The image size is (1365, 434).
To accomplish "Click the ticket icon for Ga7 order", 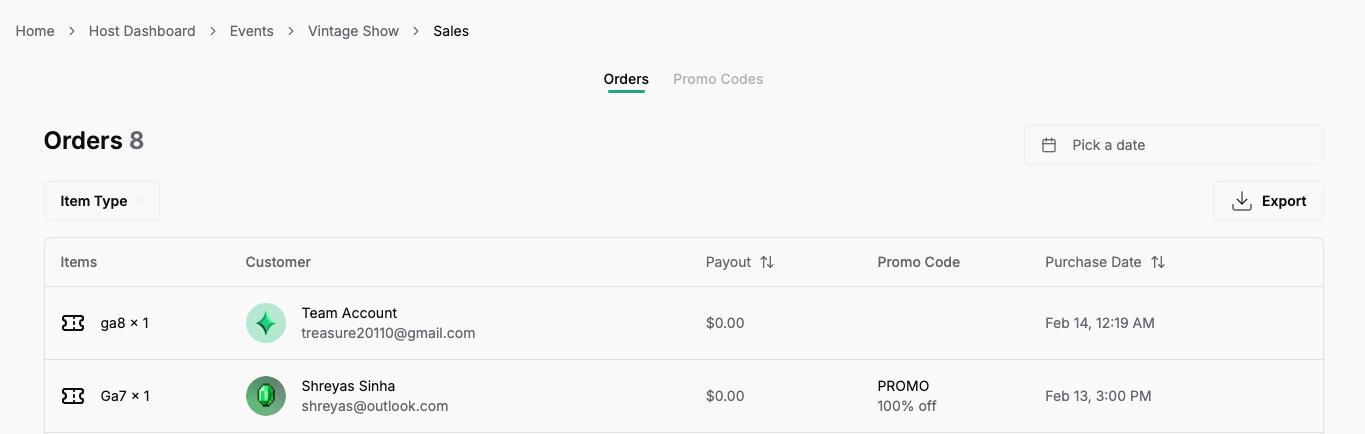I will coord(73,396).
